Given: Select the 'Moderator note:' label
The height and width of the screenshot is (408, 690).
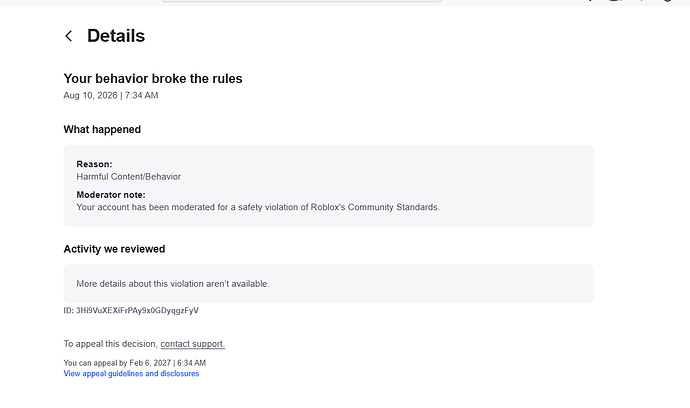Looking at the screenshot, I should pos(111,195).
